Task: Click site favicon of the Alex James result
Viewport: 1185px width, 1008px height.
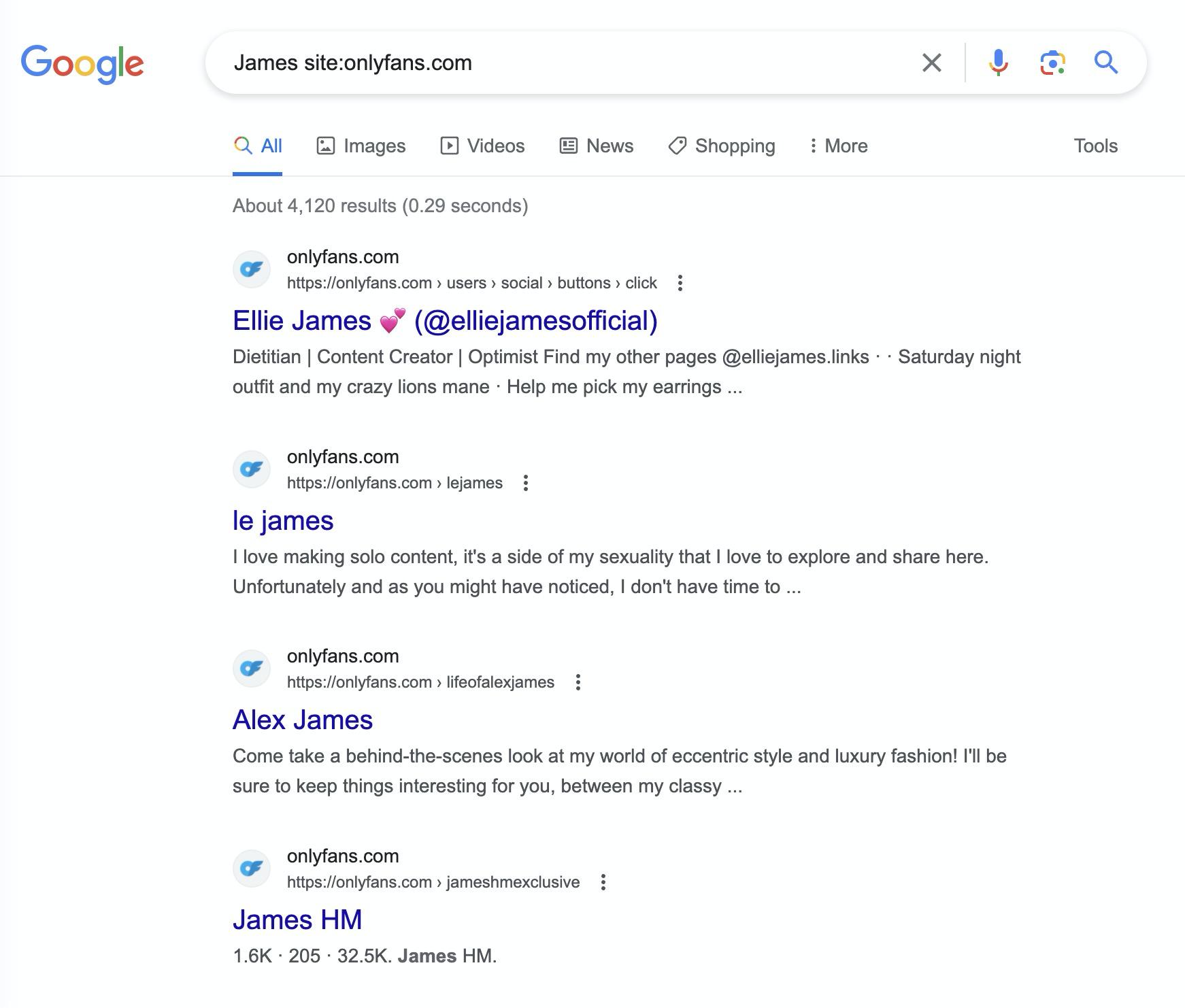Action: coord(252,669)
